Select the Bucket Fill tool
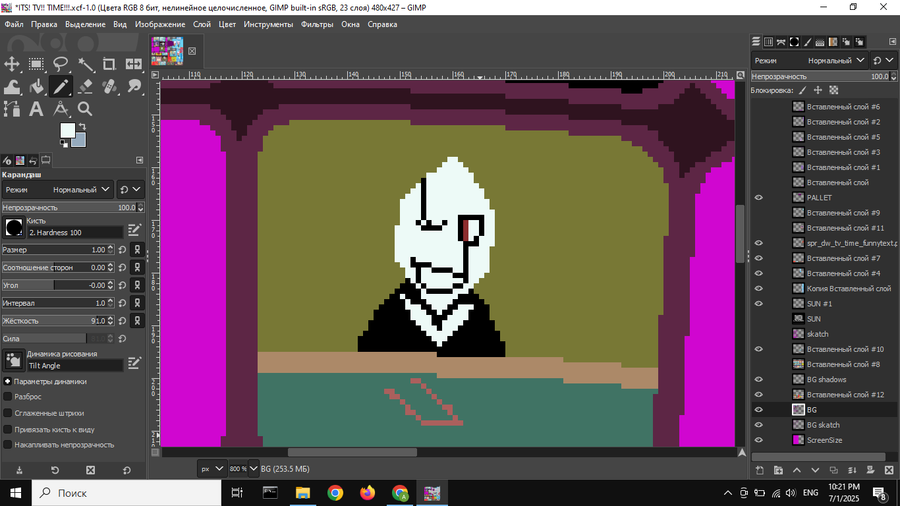The width and height of the screenshot is (900, 506). (x=36, y=87)
